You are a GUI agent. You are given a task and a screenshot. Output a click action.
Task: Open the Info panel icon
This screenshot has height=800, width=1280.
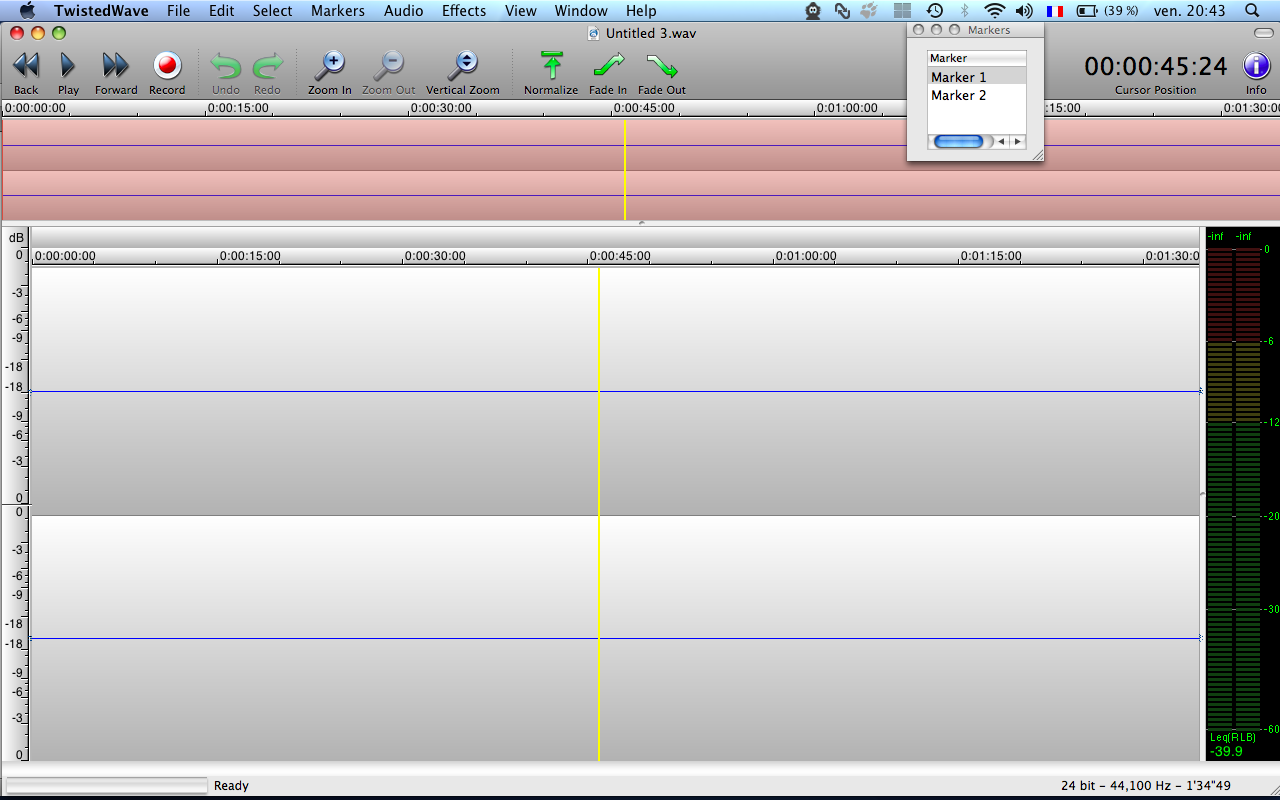pyautogui.click(x=1256, y=66)
